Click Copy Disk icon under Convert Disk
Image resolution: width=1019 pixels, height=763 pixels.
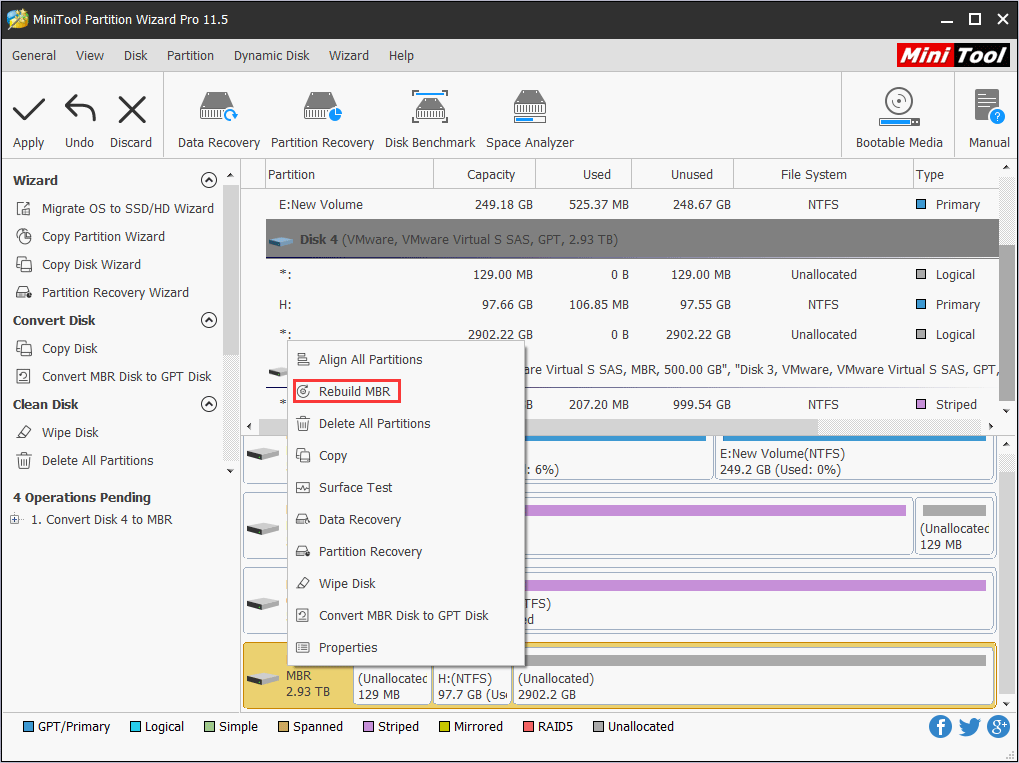[x=23, y=348]
